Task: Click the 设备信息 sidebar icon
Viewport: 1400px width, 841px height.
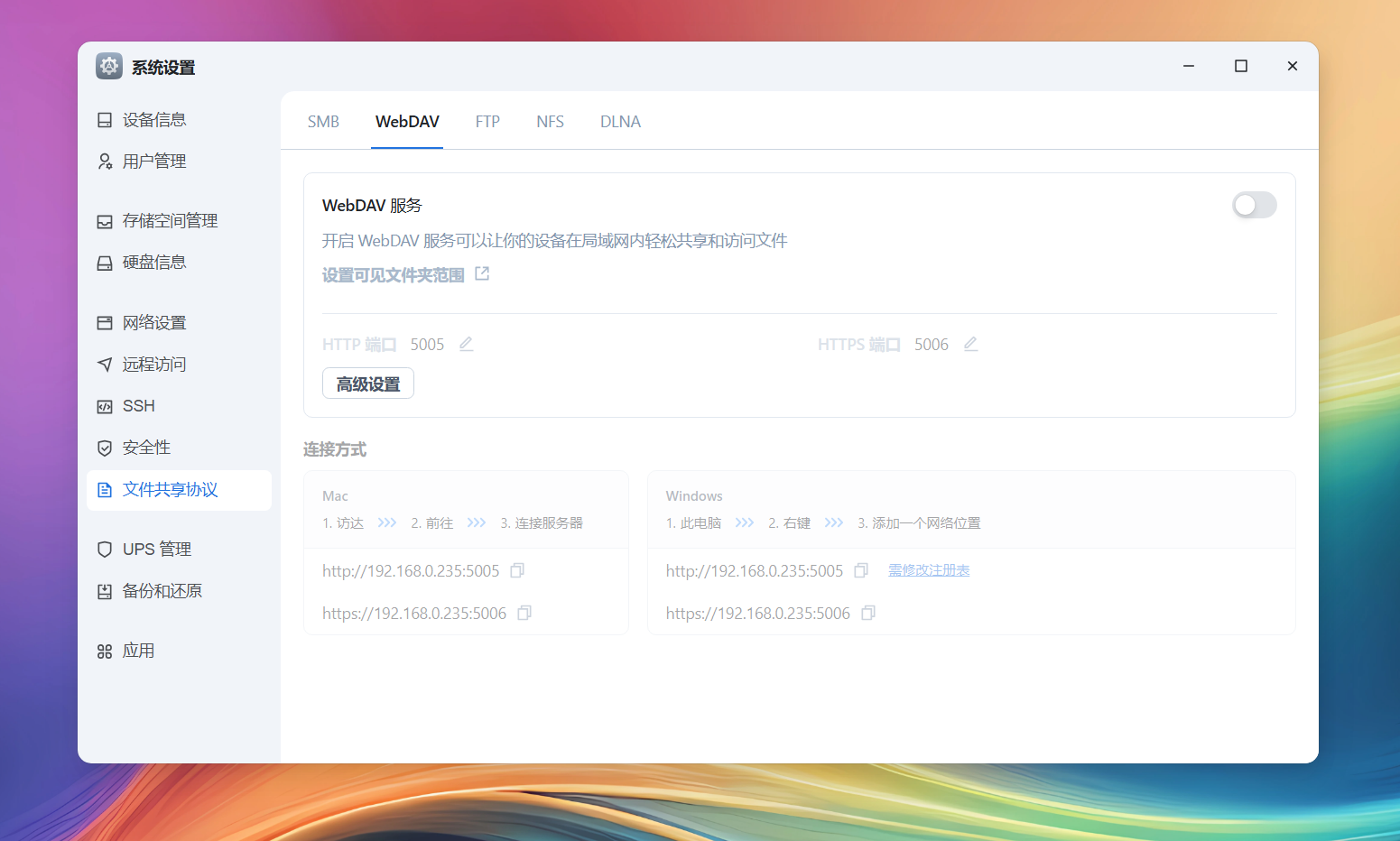Action: (105, 120)
